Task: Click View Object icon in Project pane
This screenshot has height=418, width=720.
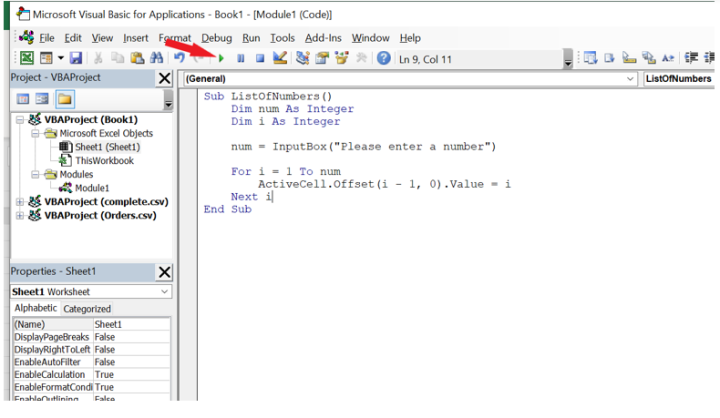Action: tap(42, 99)
